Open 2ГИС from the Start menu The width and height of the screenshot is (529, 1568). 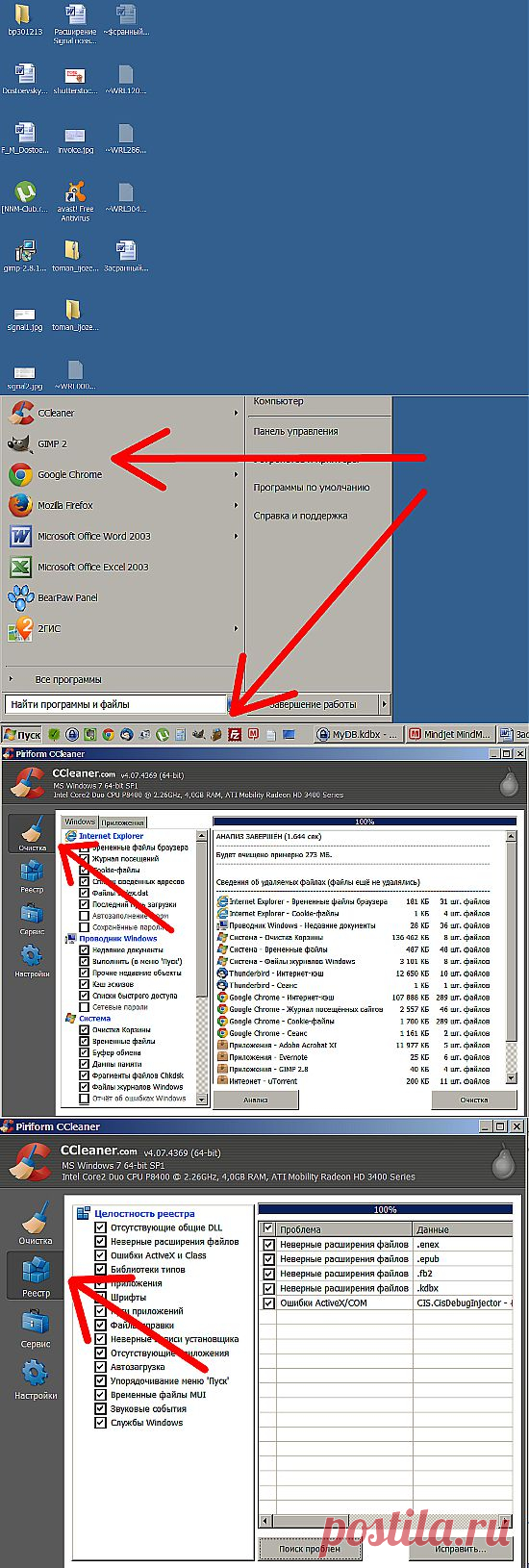[x=122, y=628]
